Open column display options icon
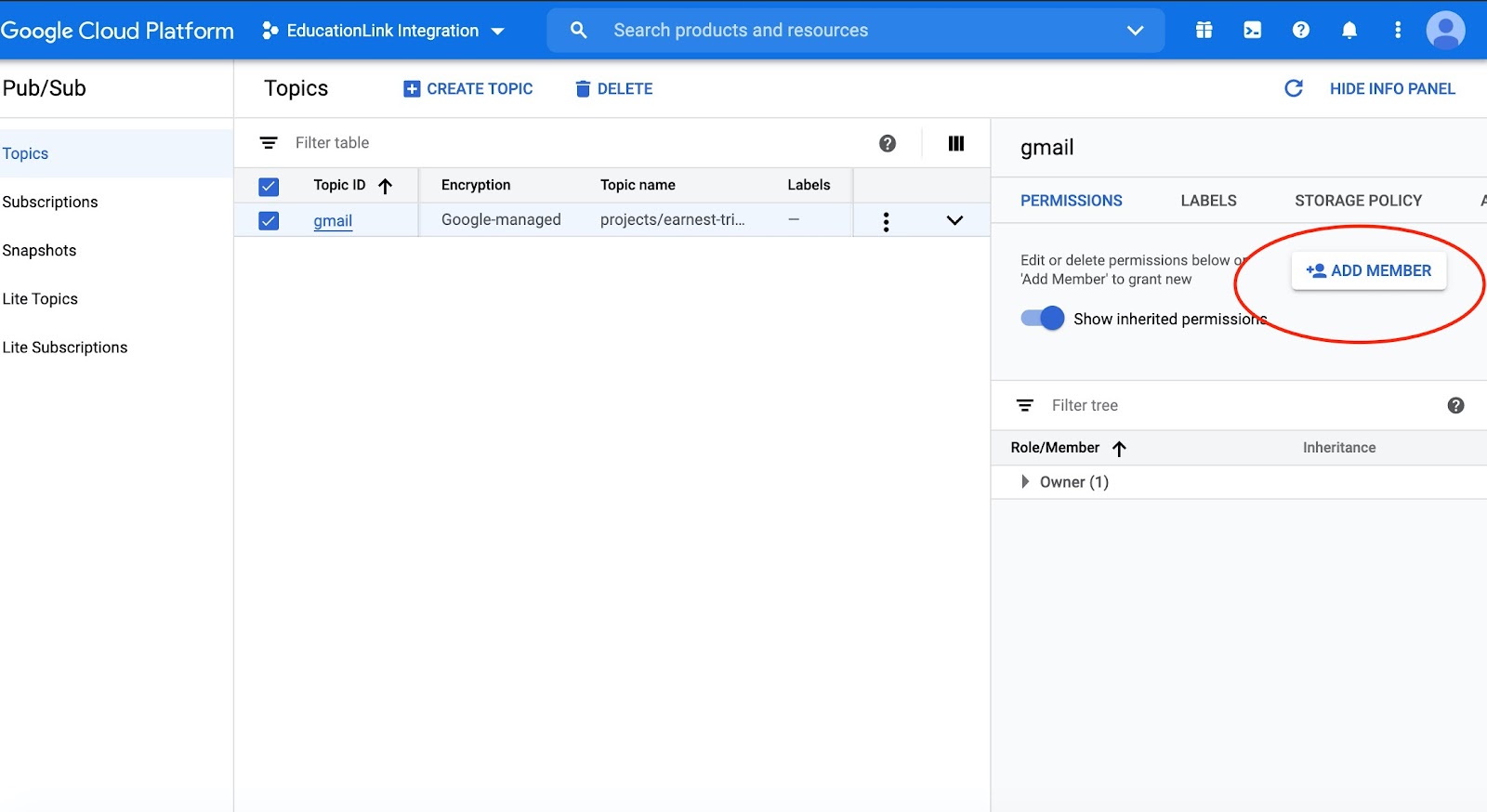Viewport: 1487px width, 812px height. pos(955,143)
